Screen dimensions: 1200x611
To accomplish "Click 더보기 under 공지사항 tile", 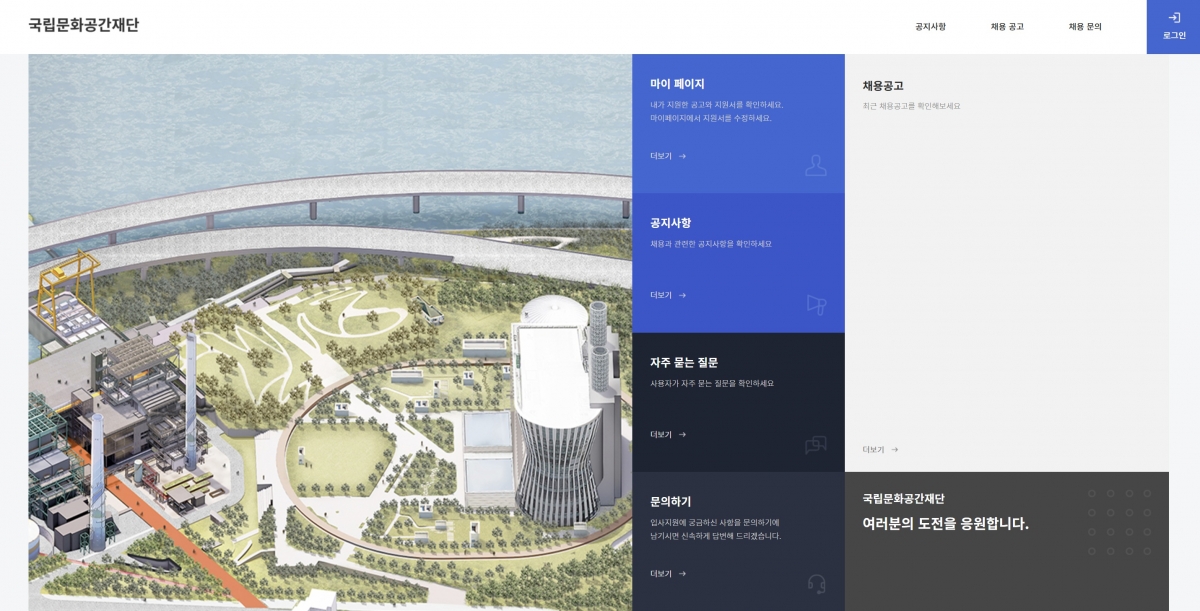I will click(x=661, y=295).
